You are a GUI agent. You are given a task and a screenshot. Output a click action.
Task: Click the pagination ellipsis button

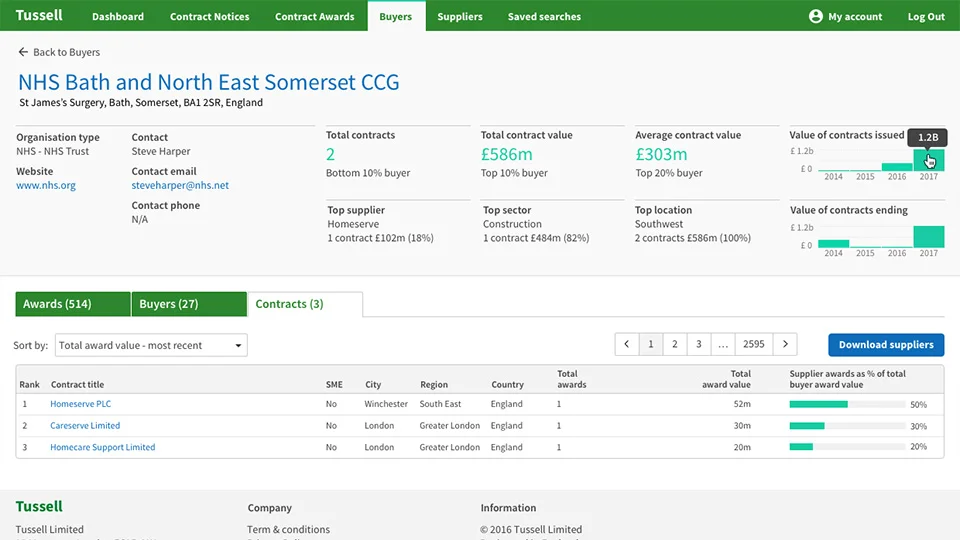coord(722,345)
